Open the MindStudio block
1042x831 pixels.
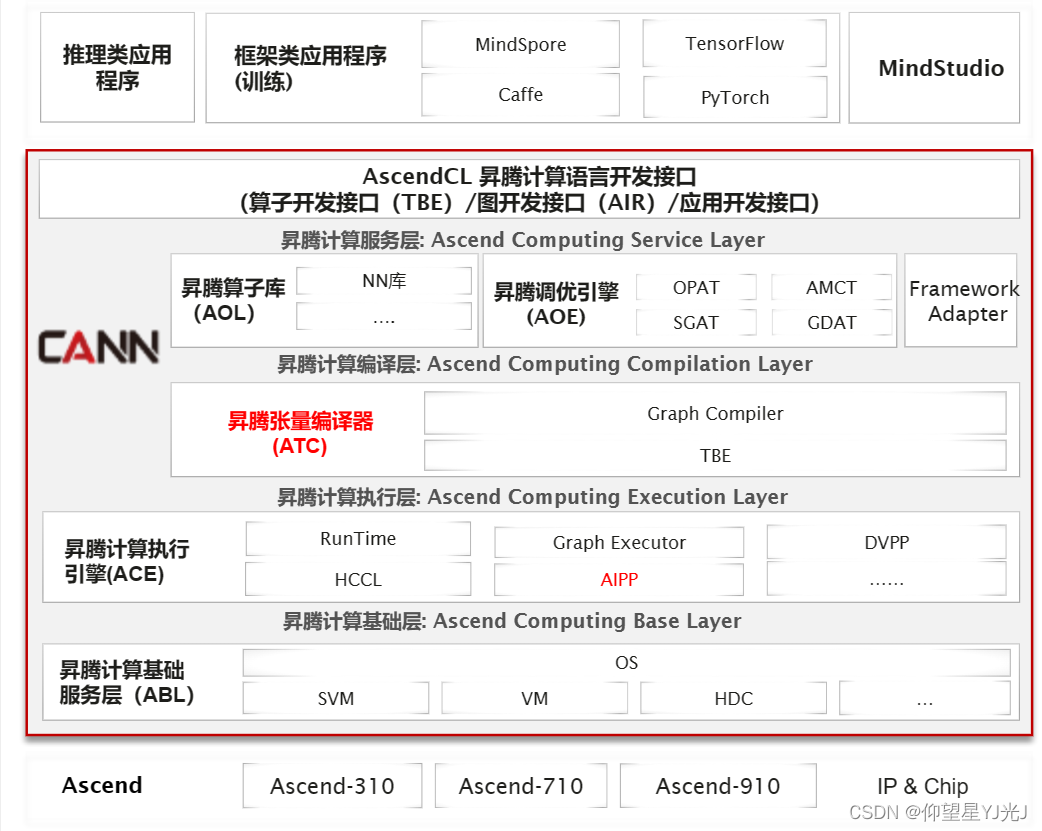pos(934,68)
